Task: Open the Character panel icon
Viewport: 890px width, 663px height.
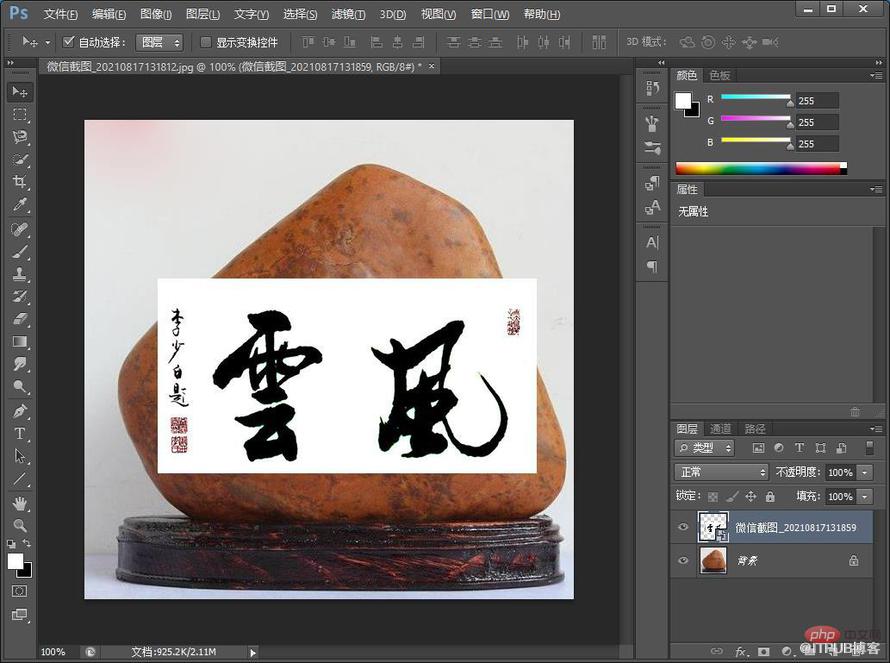Action: [652, 242]
